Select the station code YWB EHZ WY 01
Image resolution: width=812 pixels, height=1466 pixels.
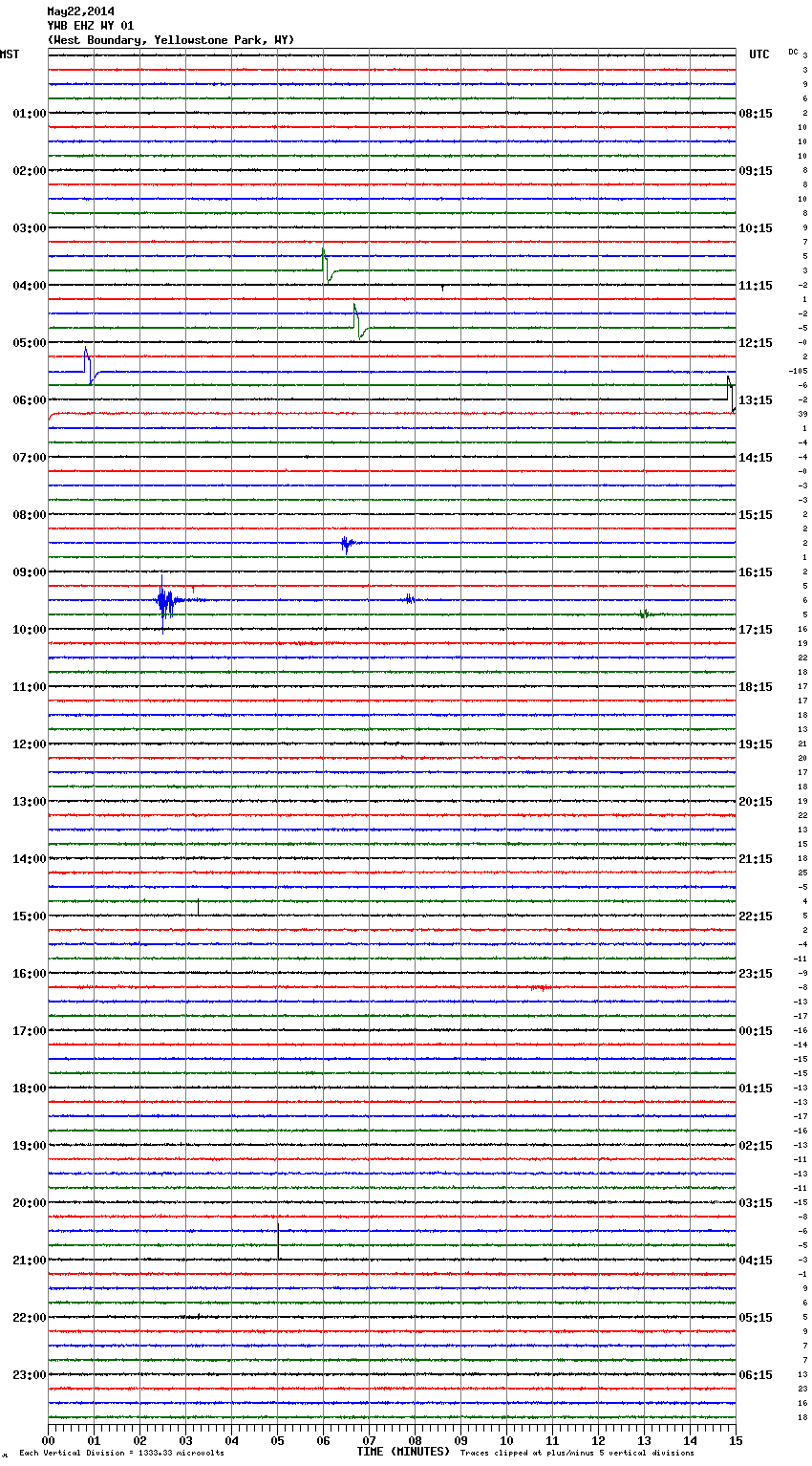(90, 26)
